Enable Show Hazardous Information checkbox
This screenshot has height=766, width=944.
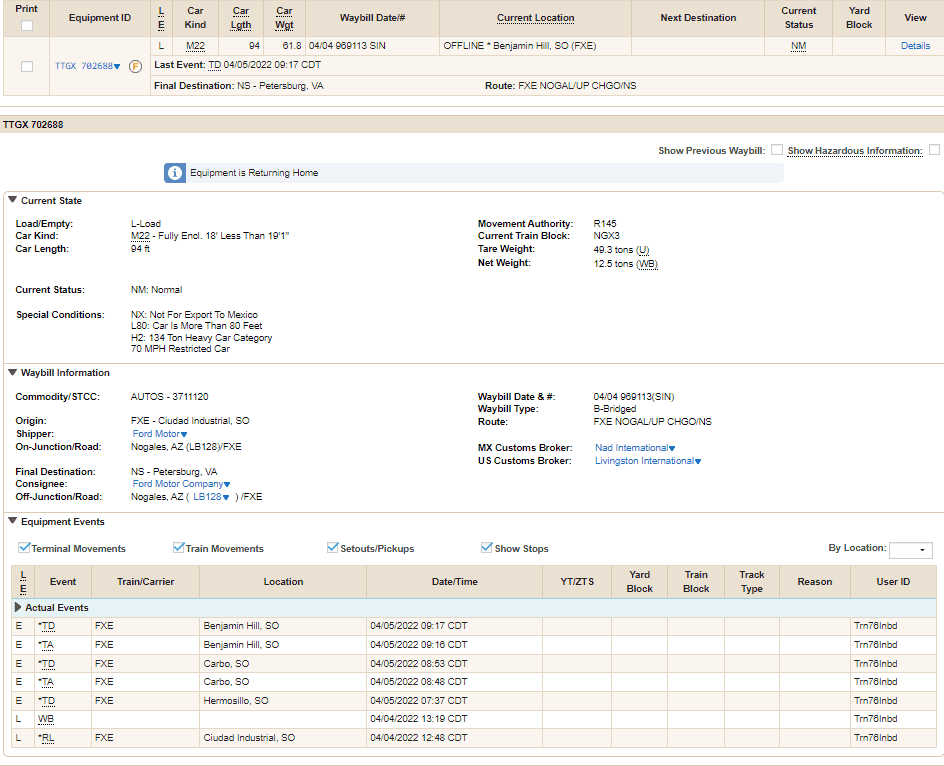point(934,150)
